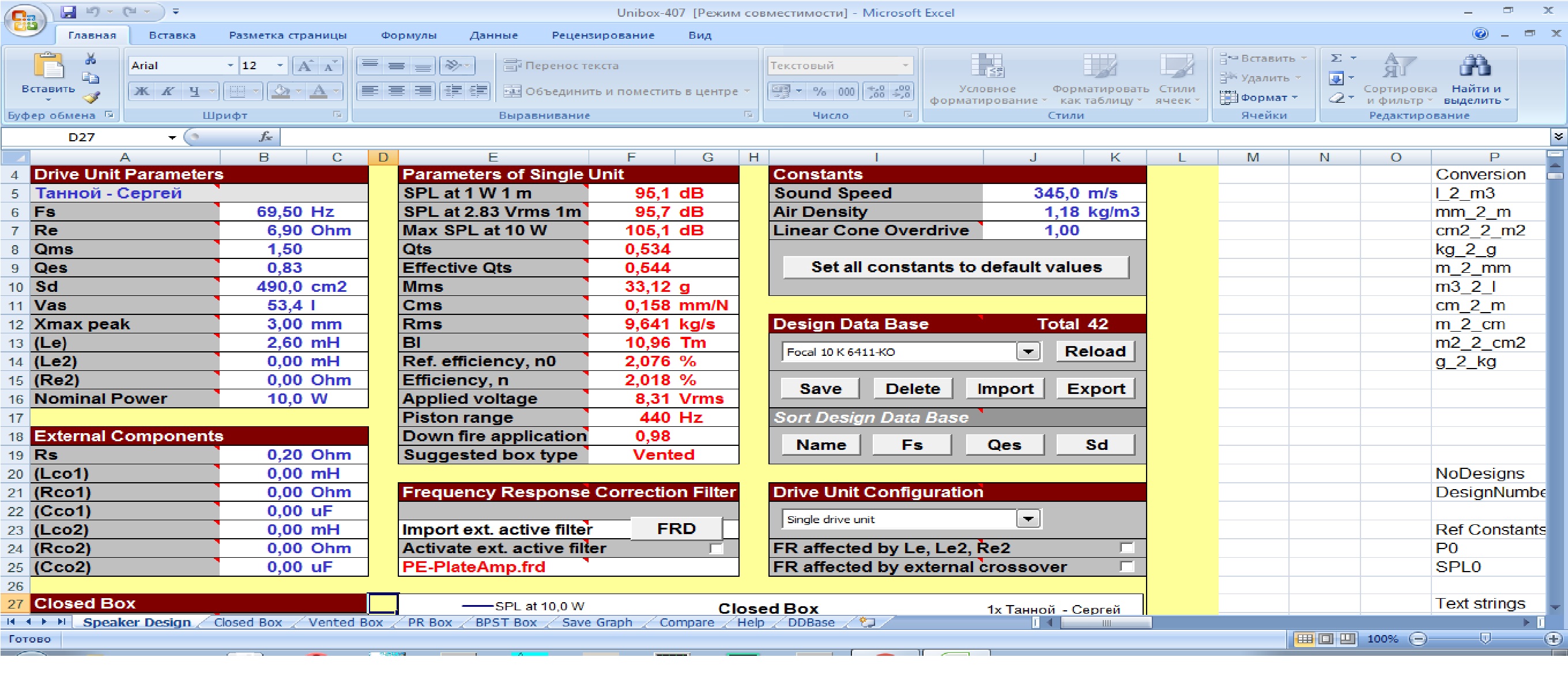Click the AutoSum sigma icon
The width and height of the screenshot is (1568, 676).
[1336, 58]
